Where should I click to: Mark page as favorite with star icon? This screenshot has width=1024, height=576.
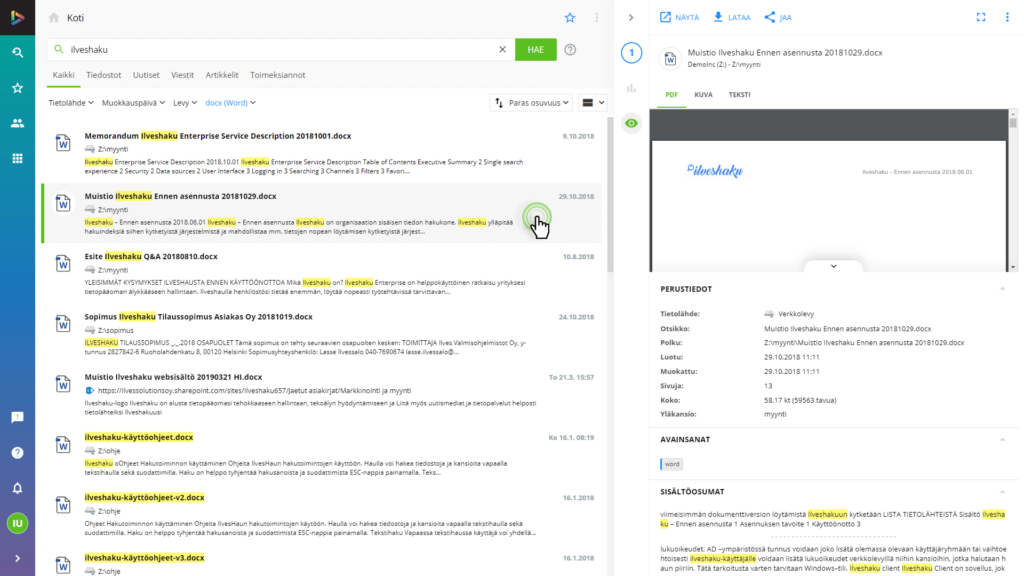570,18
